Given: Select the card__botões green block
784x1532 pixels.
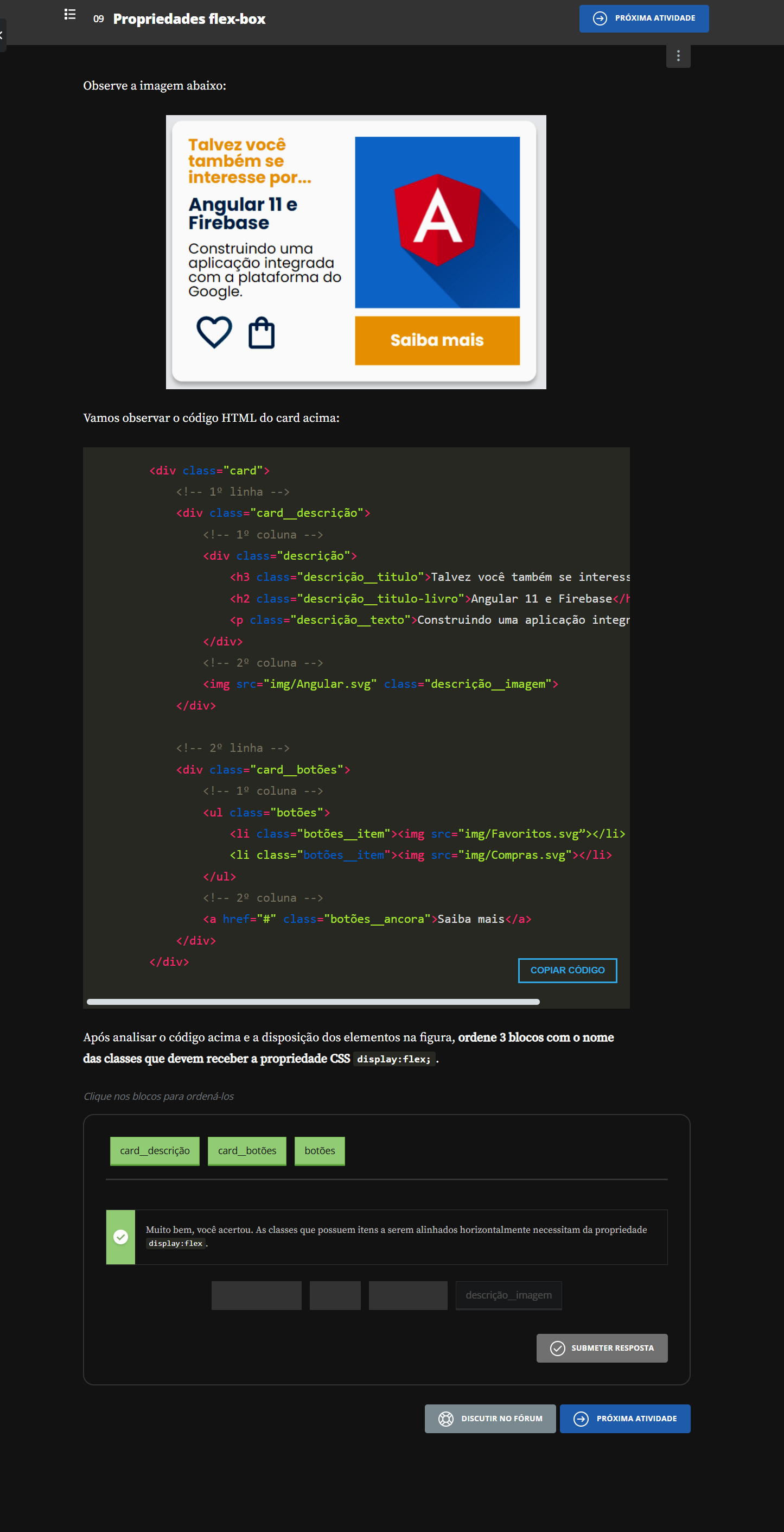Looking at the screenshot, I should click(247, 1151).
